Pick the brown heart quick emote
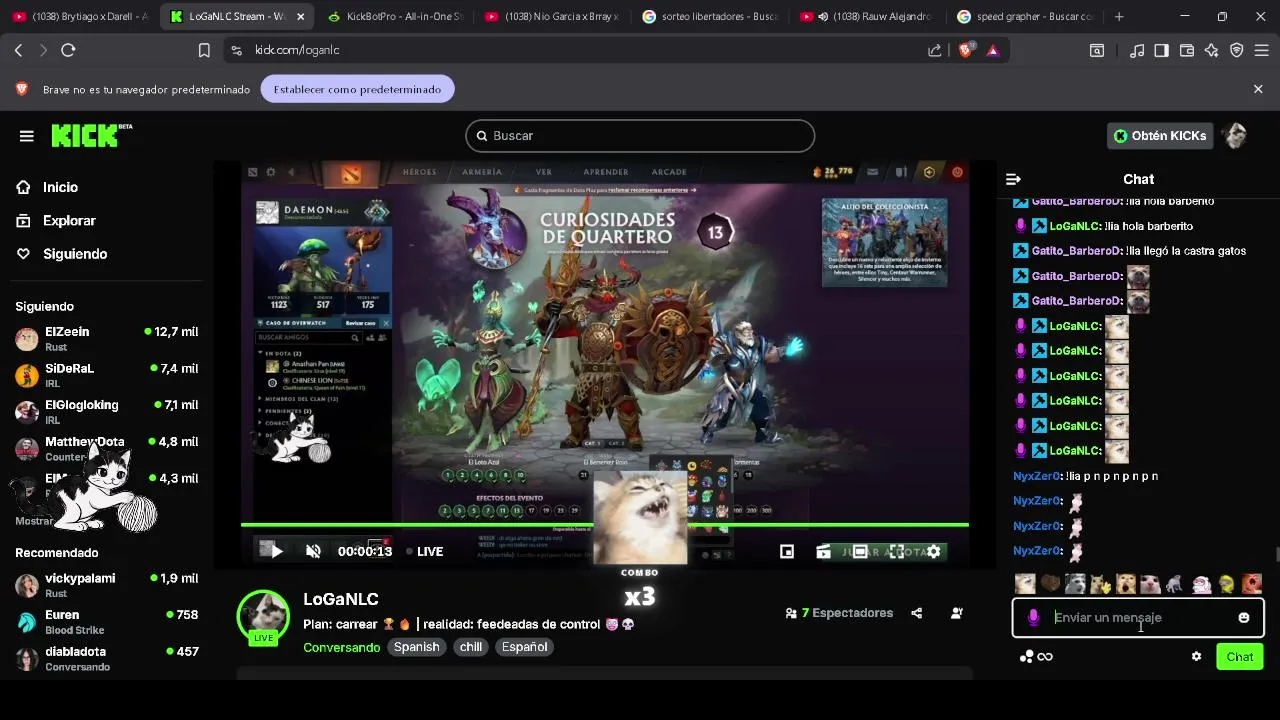The height and width of the screenshot is (720, 1280). click(x=1050, y=583)
